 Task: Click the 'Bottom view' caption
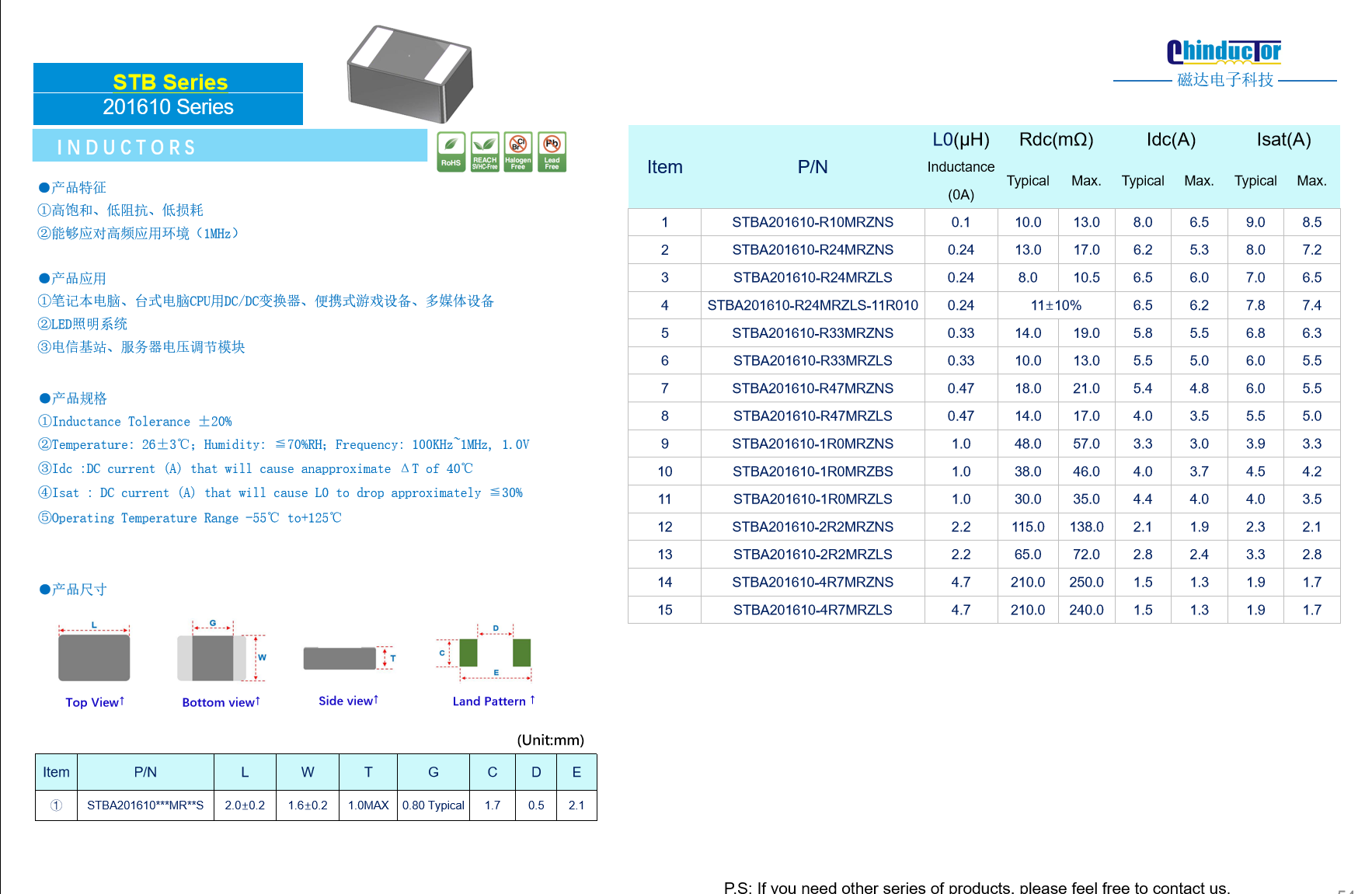(221, 702)
